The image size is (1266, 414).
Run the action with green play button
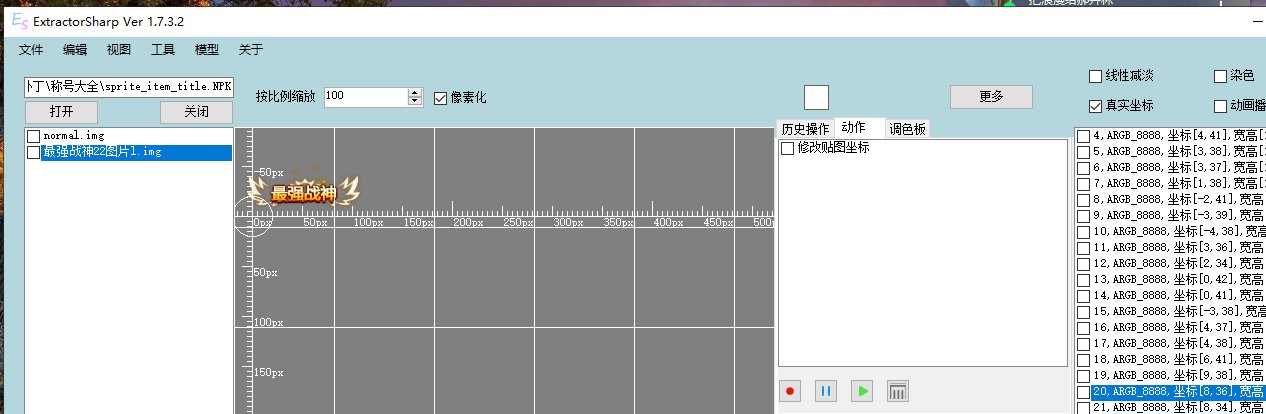pos(861,391)
